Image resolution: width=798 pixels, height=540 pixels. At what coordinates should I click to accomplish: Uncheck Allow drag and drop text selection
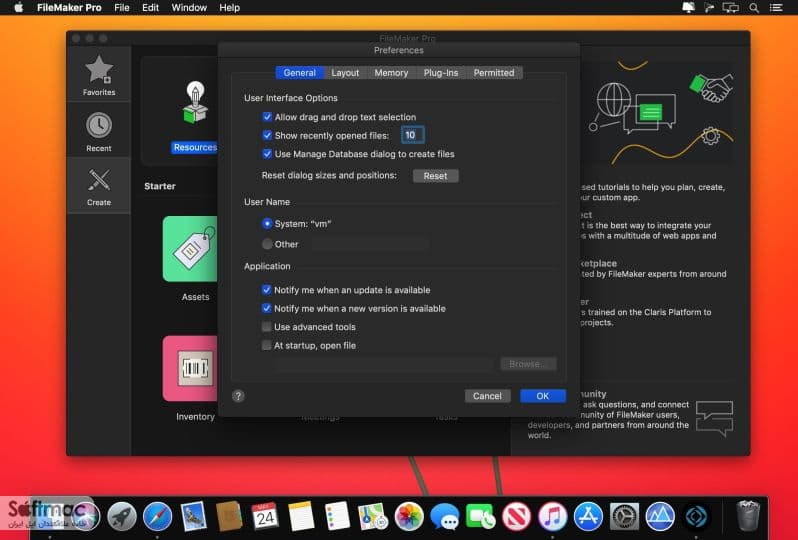coord(267,117)
